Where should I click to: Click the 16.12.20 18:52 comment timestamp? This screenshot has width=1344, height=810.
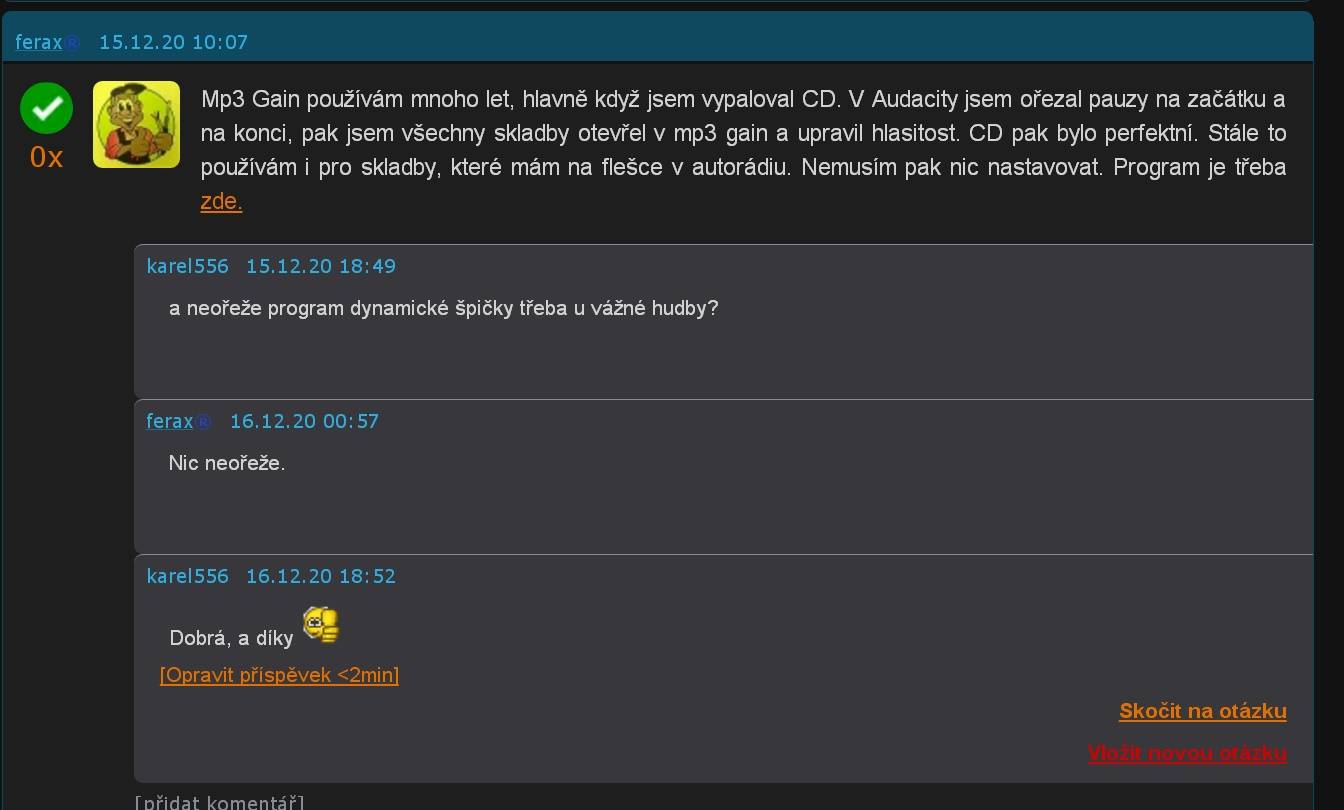321,576
